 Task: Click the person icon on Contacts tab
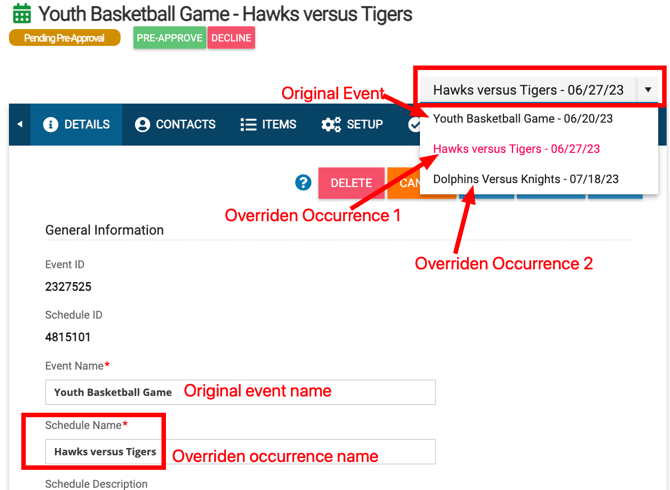tap(142, 125)
